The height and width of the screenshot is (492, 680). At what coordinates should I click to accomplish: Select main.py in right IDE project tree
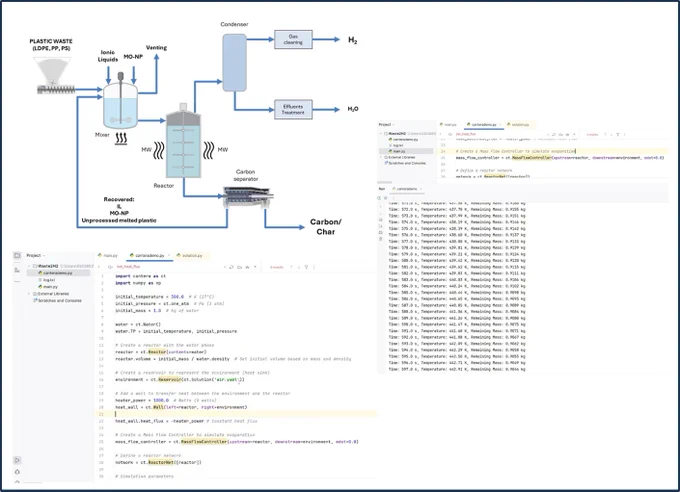(397, 151)
